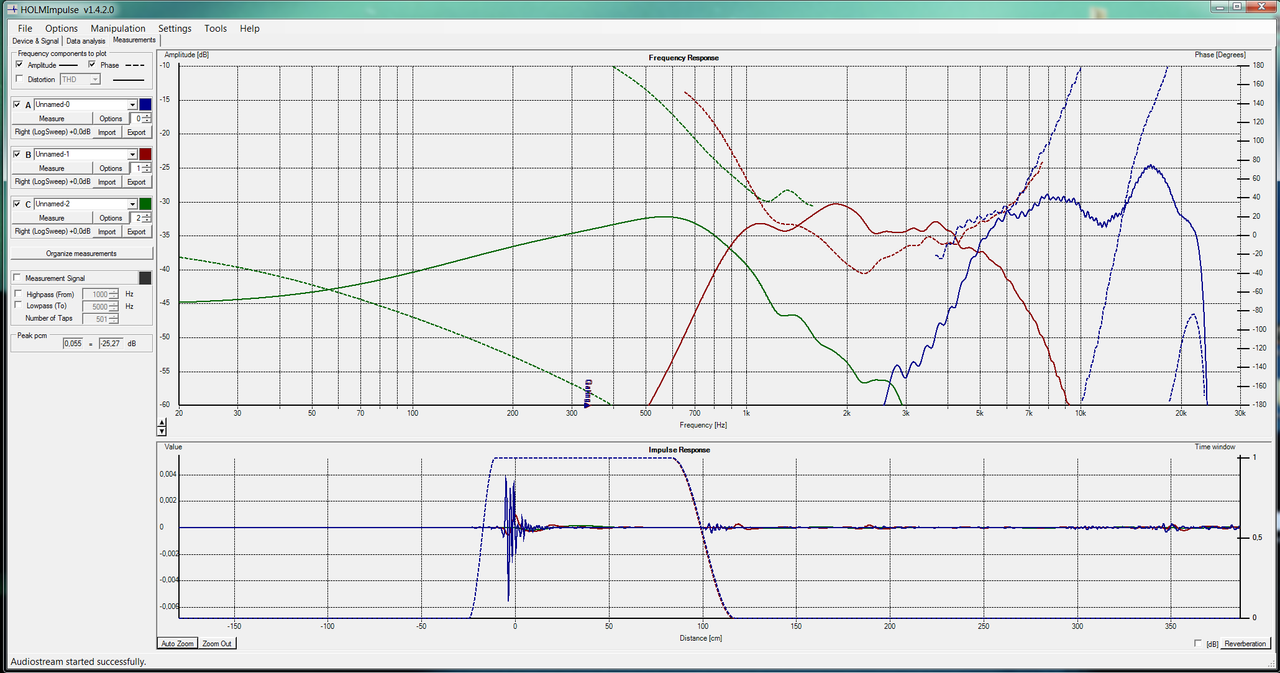Click the up arrow below the amplitude axis

[x=163, y=421]
